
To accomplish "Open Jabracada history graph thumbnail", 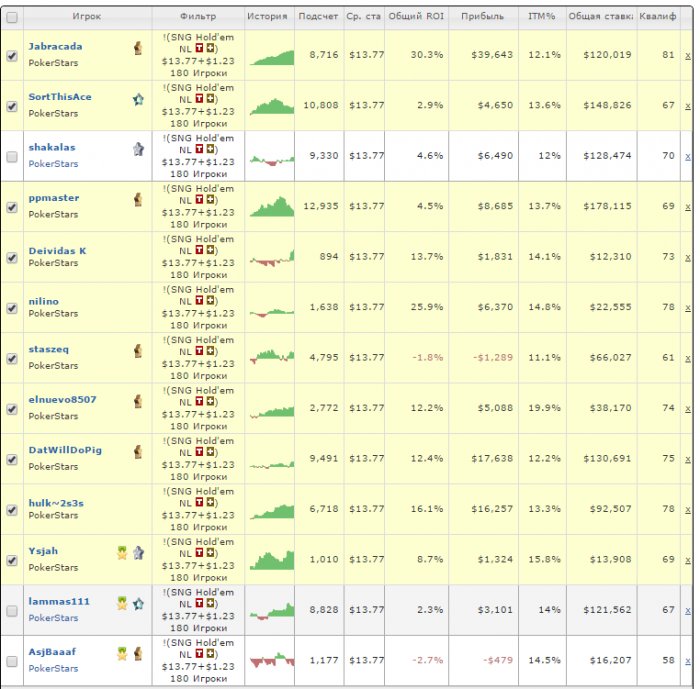I will [x=271, y=58].
